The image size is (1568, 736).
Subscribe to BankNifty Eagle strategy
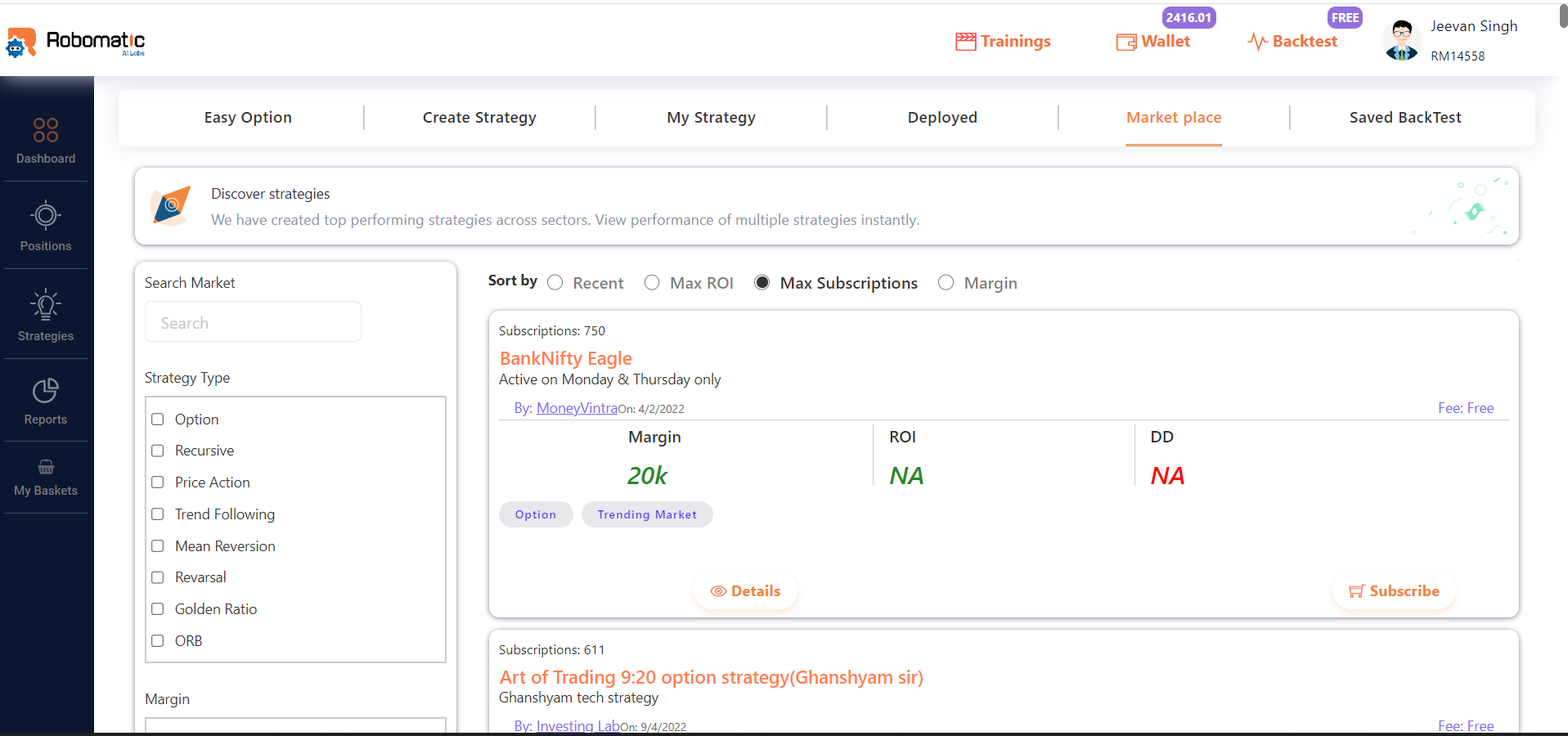pyautogui.click(x=1394, y=591)
